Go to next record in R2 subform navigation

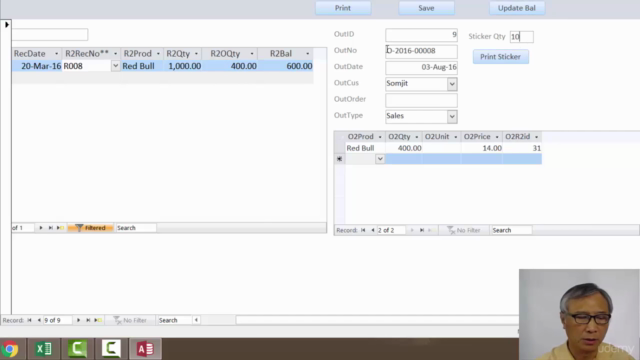(x=41, y=228)
